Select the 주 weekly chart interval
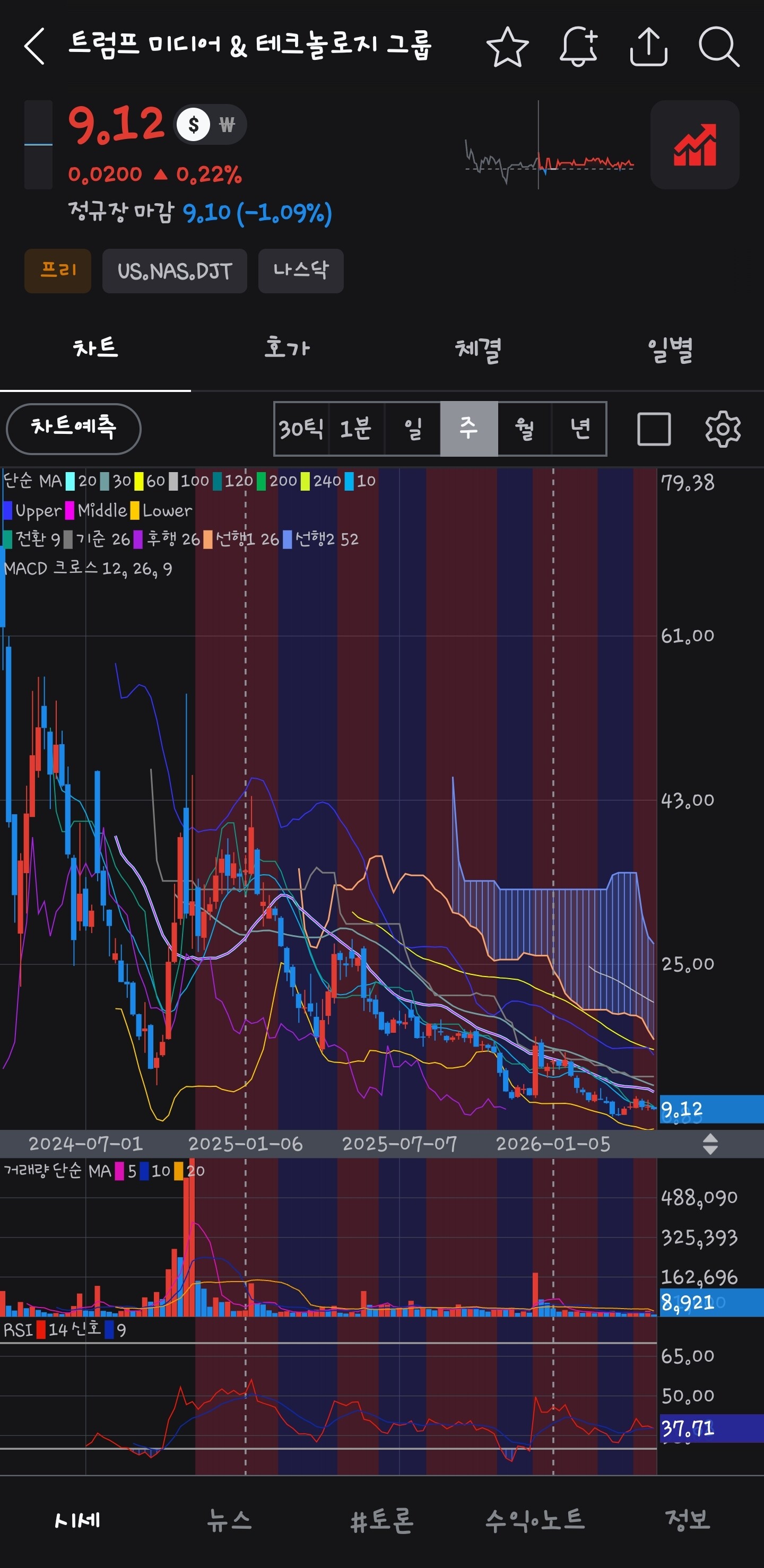Viewport: 764px width, 1568px height. [469, 429]
